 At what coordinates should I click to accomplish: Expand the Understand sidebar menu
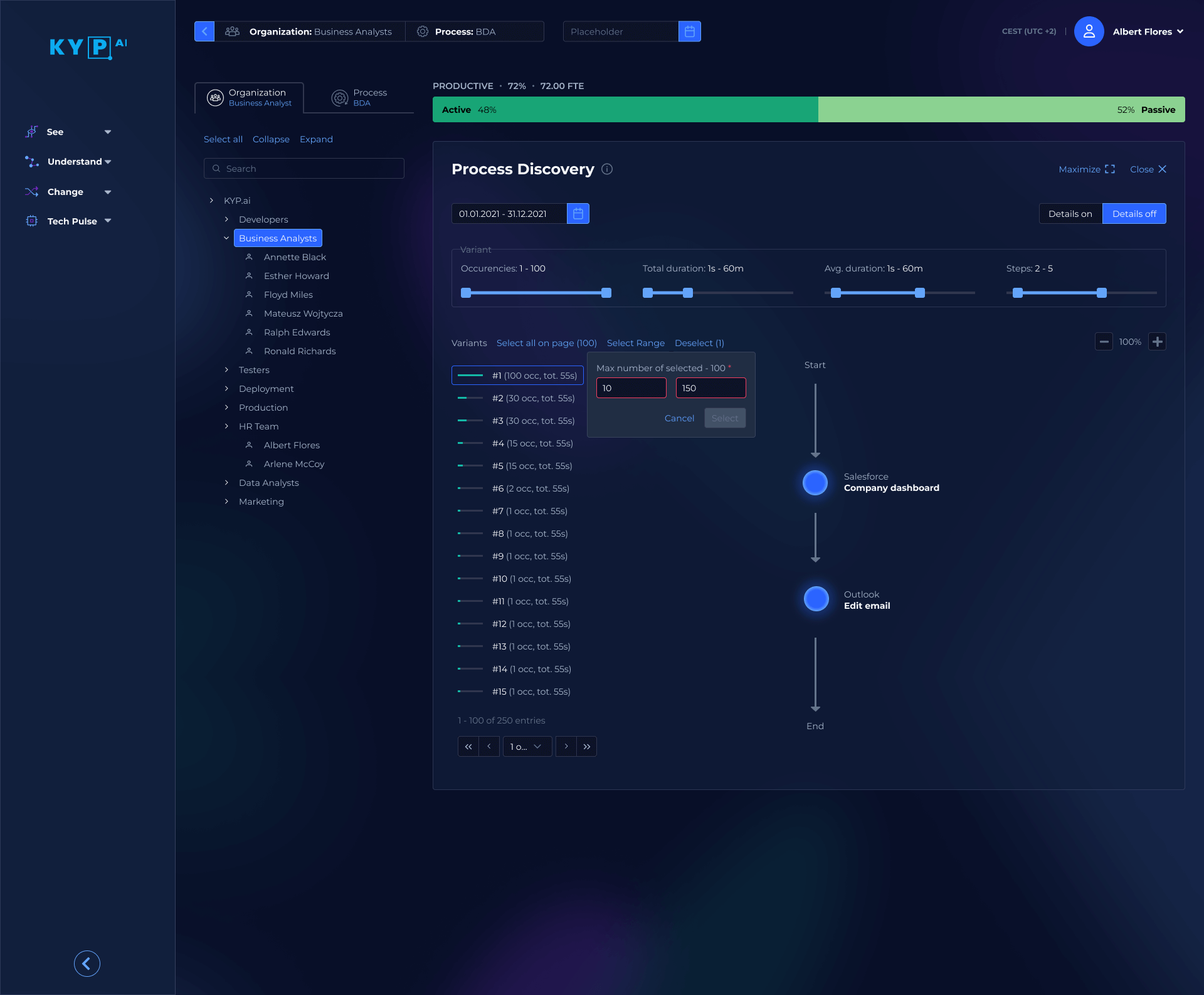click(74, 162)
